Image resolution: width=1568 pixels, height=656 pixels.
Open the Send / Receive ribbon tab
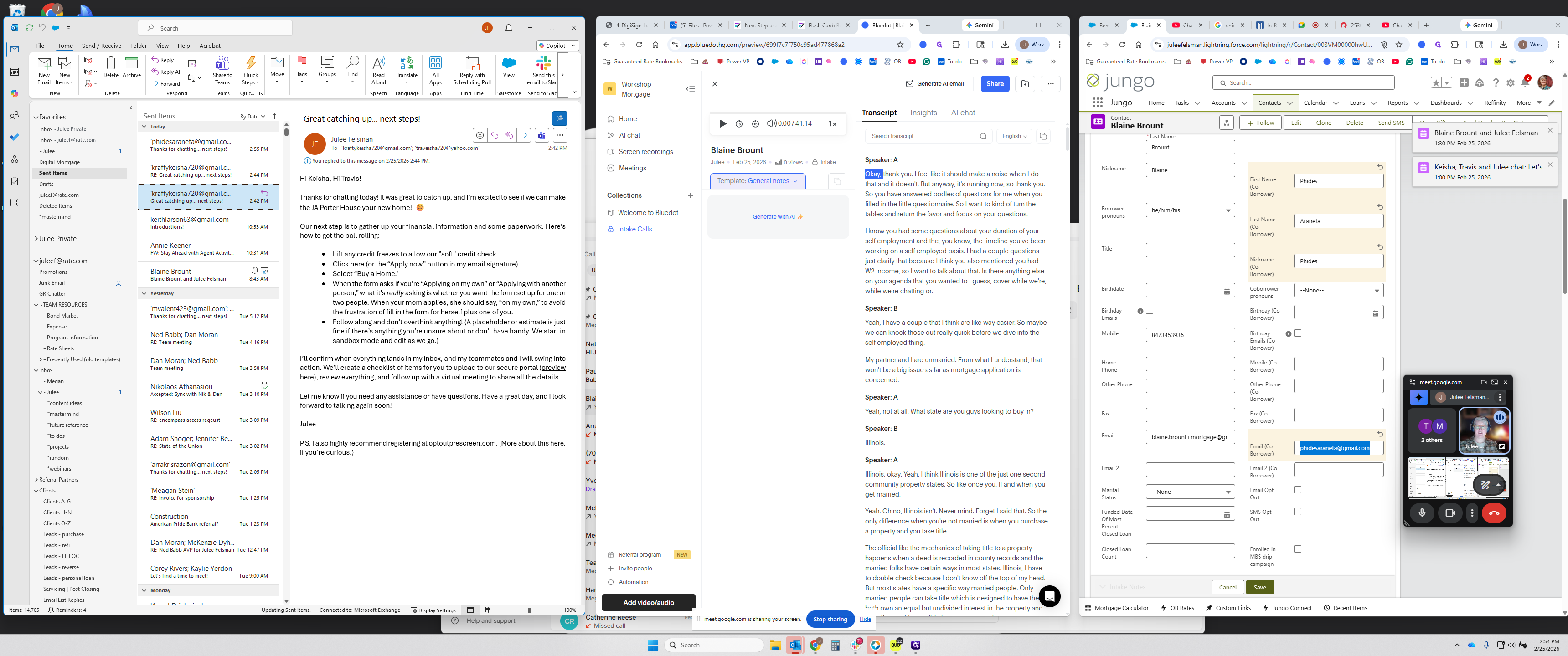click(101, 46)
